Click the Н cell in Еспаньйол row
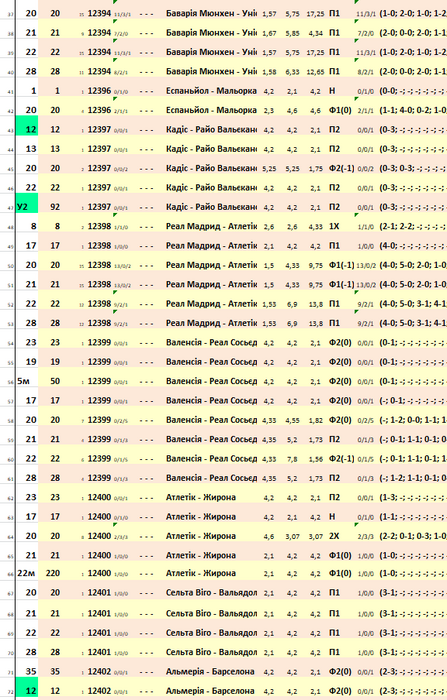Screen dimensions: 447x700 [x=332, y=91]
